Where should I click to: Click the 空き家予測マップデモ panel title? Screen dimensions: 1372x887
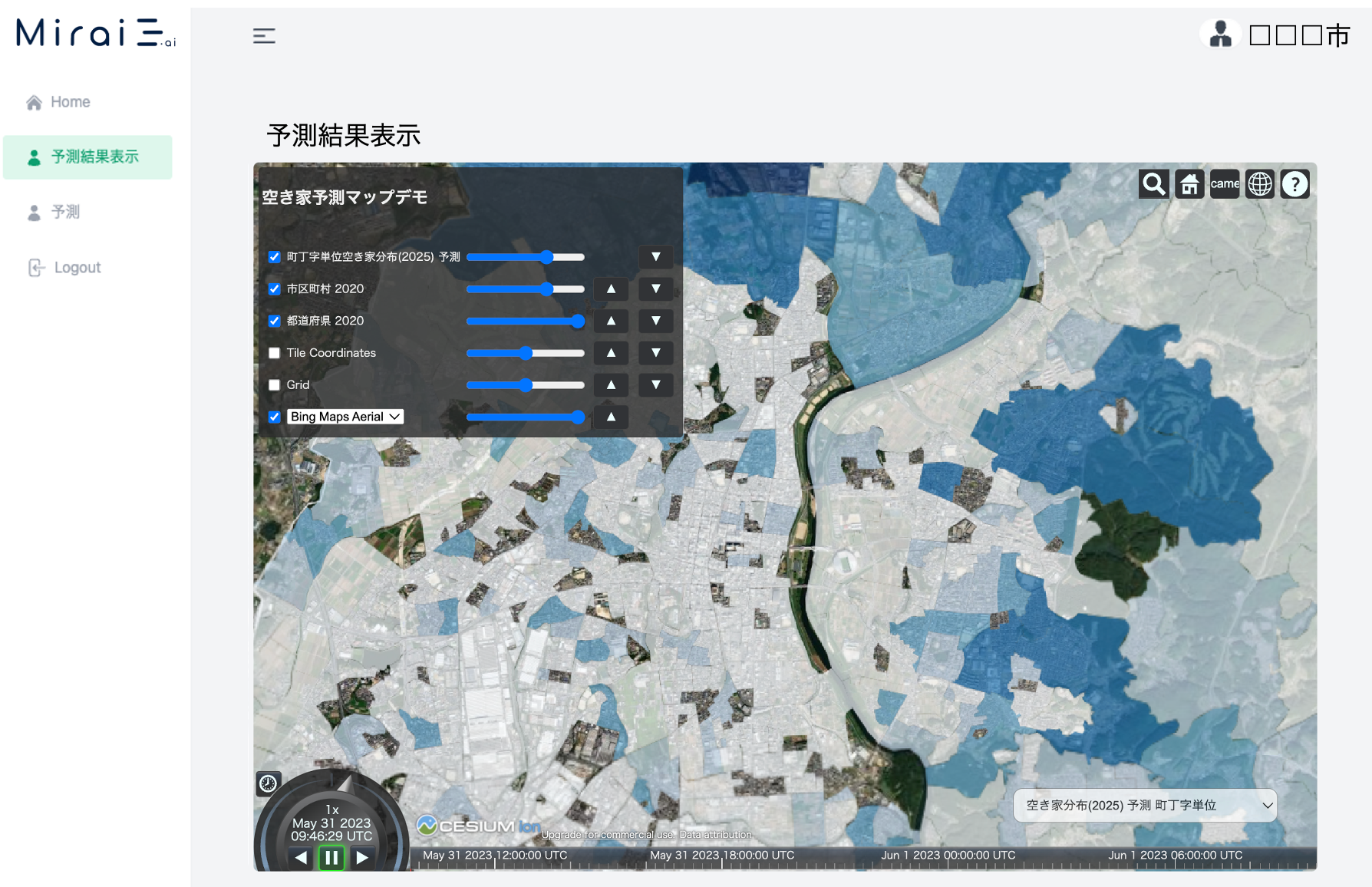pos(345,197)
